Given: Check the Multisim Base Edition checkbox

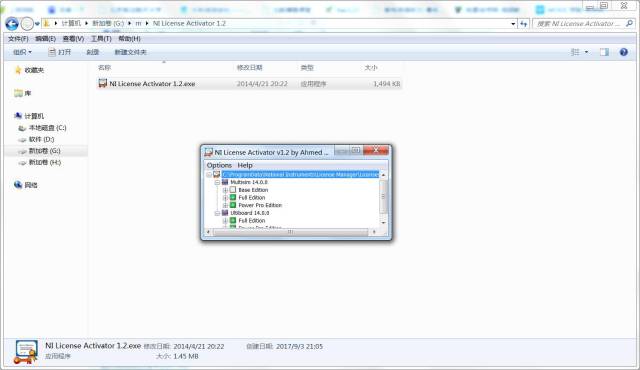Looking at the screenshot, I should click(x=233, y=190).
